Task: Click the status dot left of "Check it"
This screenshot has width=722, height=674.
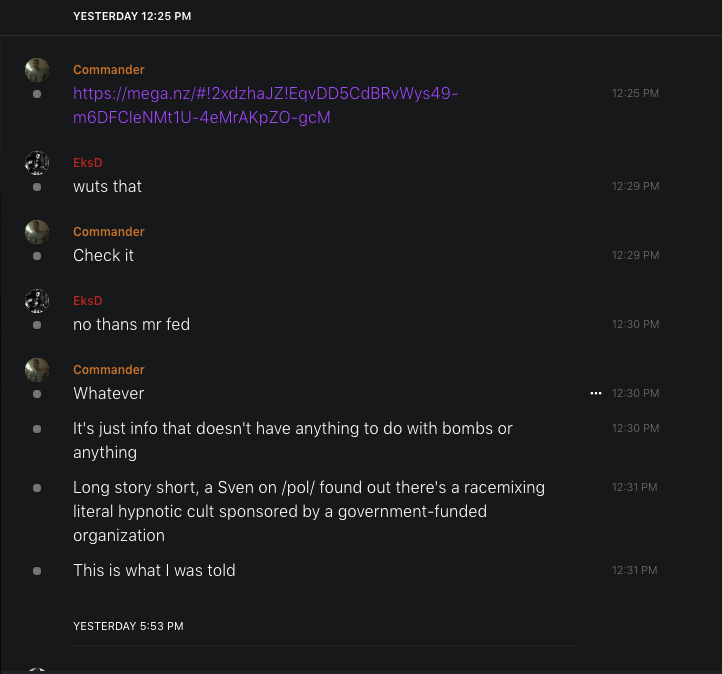Action: [37, 256]
